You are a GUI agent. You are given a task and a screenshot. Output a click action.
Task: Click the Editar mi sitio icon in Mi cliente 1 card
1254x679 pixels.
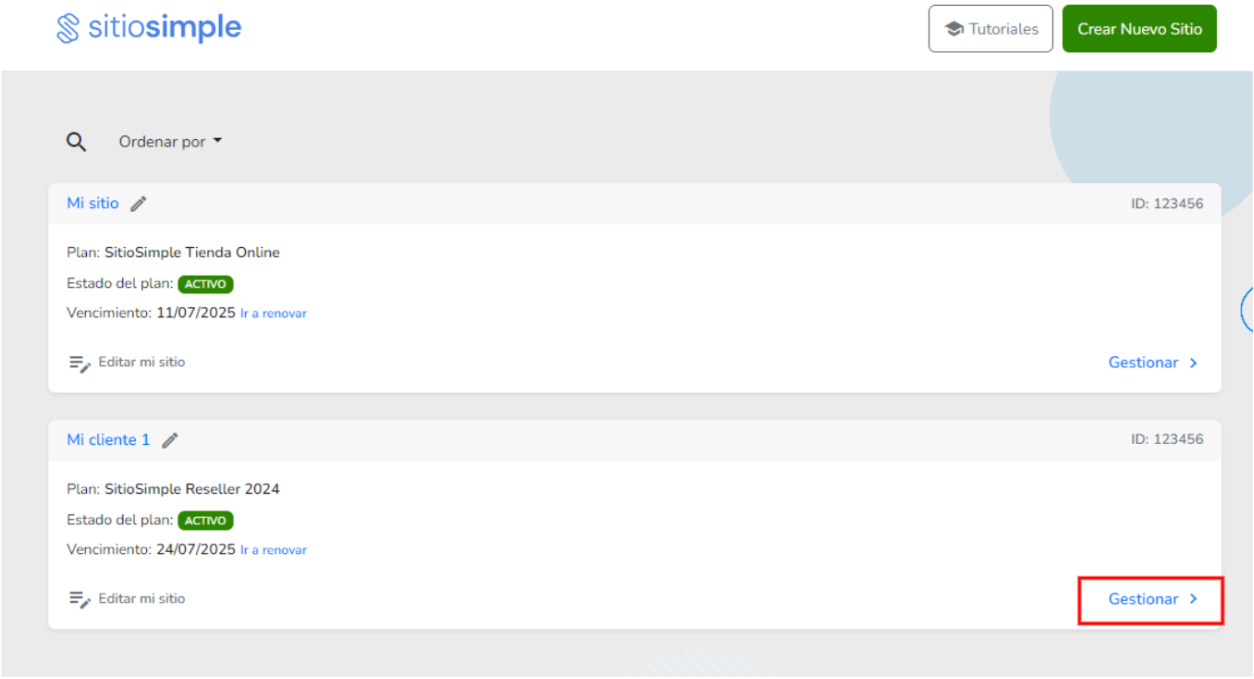coord(80,599)
